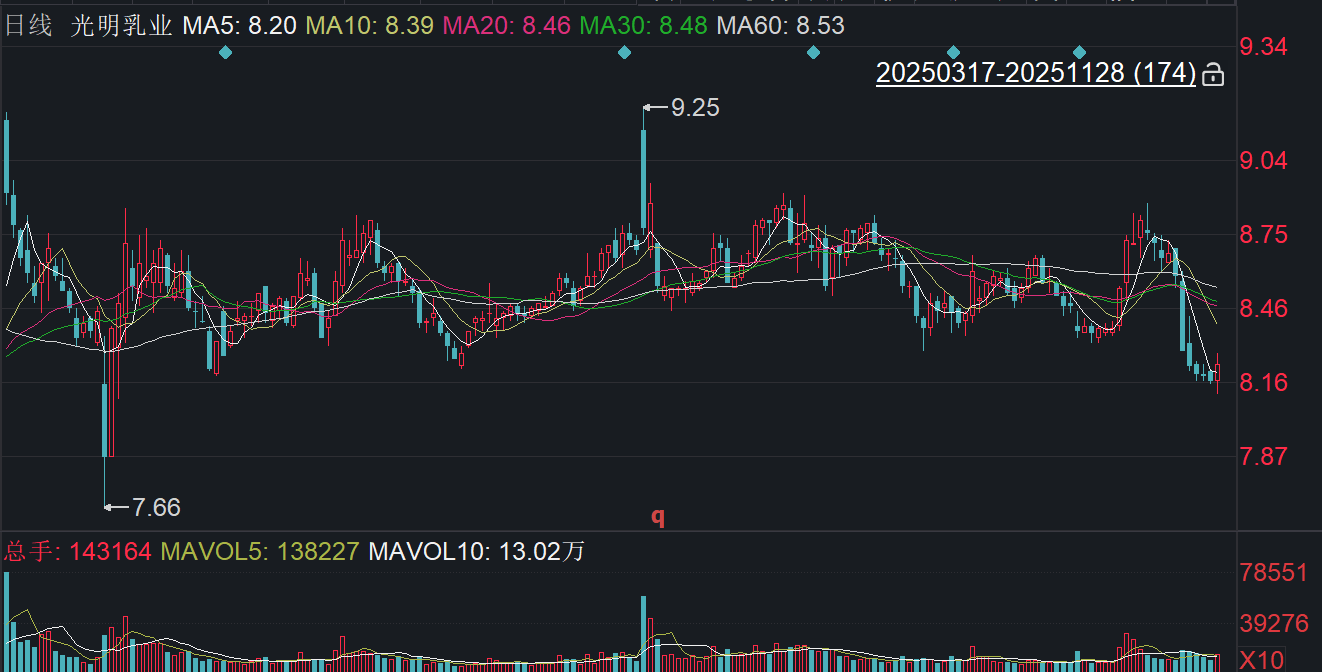Select the MA10 indicator label
This screenshot has height=672, width=1322.
tap(370, 26)
